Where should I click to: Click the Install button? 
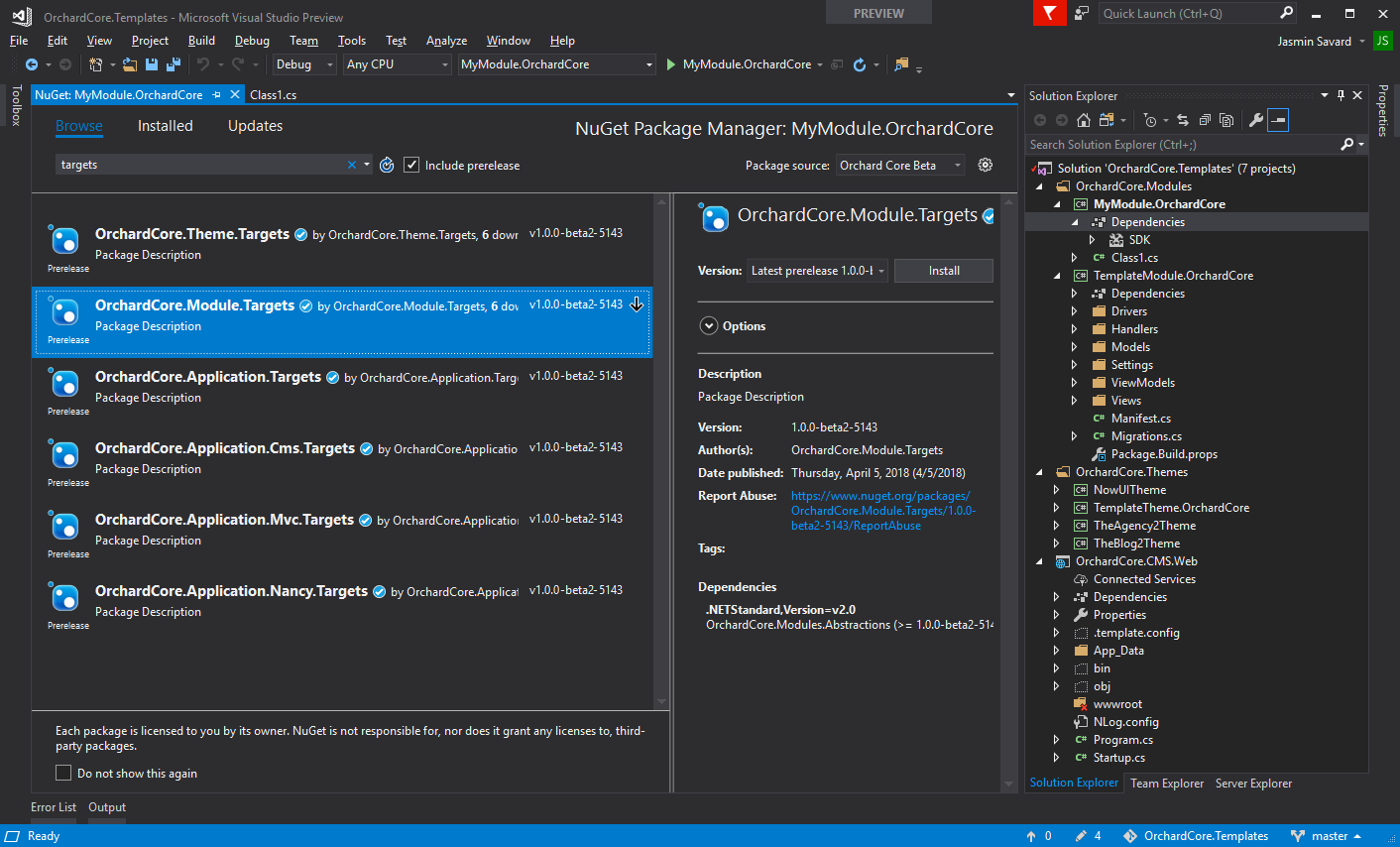pos(944,271)
